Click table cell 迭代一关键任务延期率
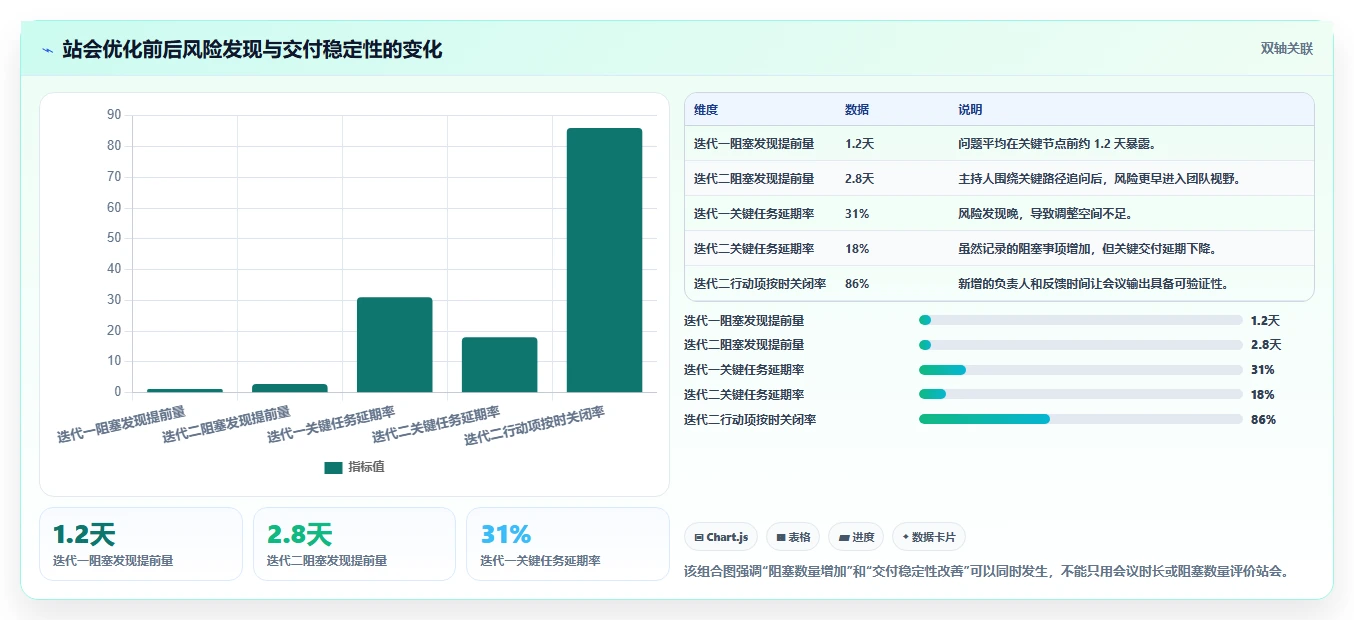The width and height of the screenshot is (1354, 620). point(754,214)
